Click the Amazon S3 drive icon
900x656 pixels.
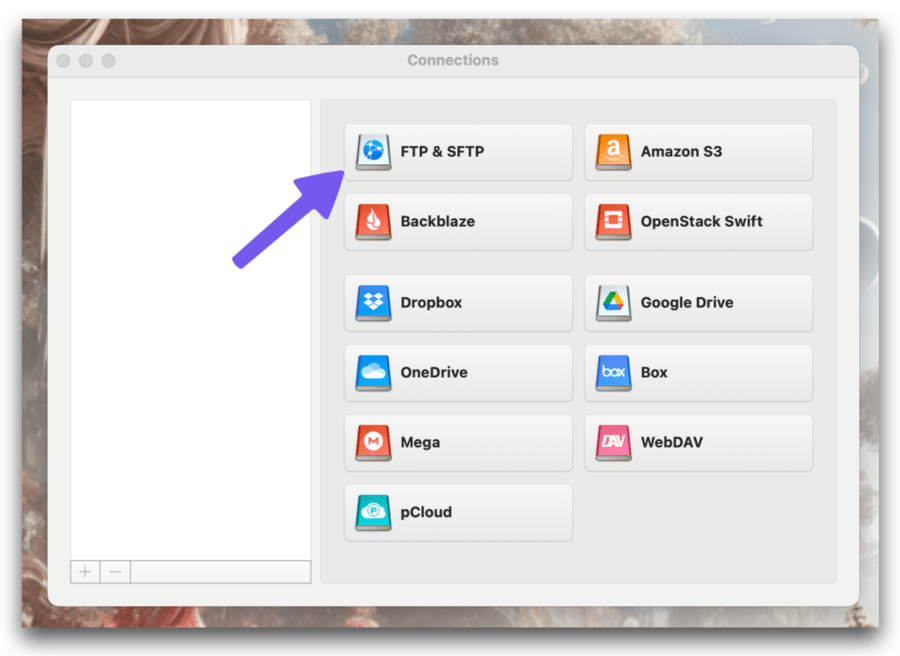613,152
